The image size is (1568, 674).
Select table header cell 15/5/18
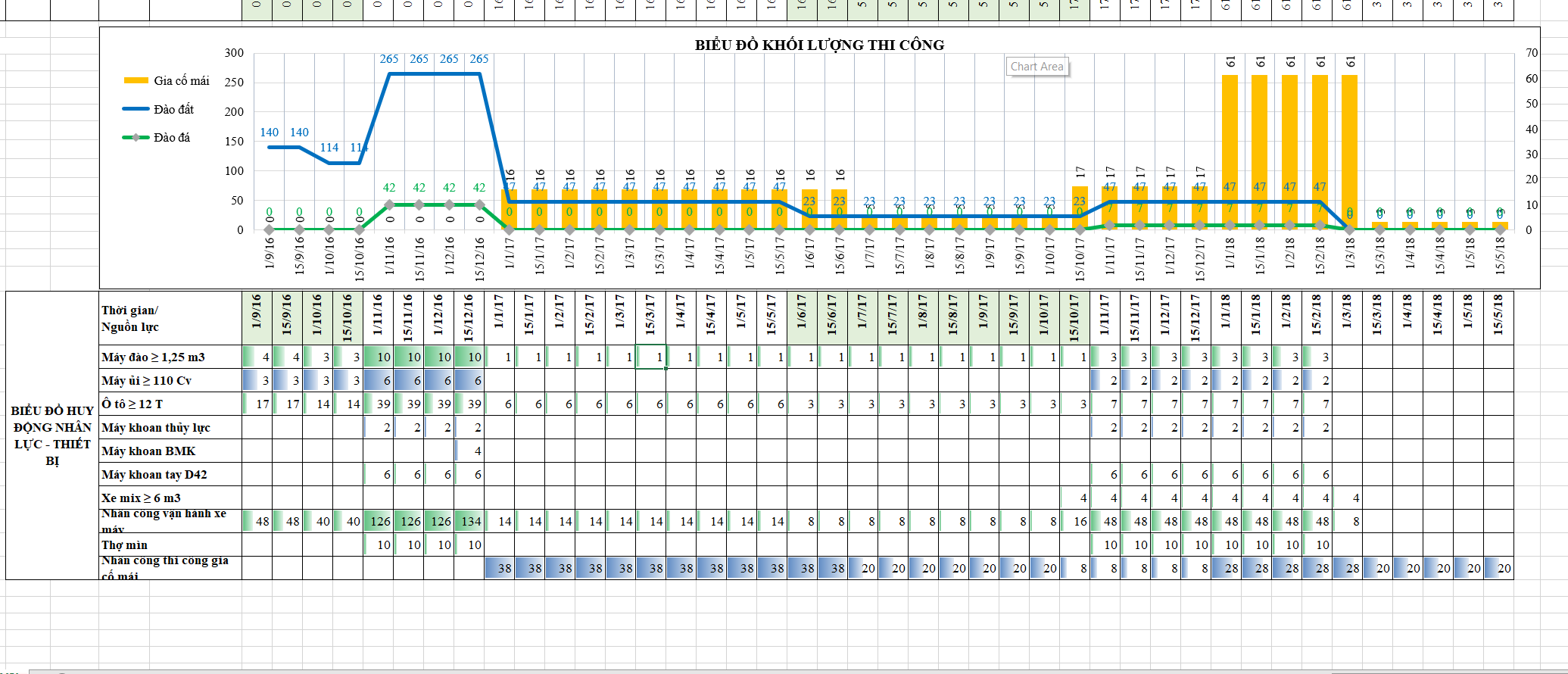[1499, 318]
